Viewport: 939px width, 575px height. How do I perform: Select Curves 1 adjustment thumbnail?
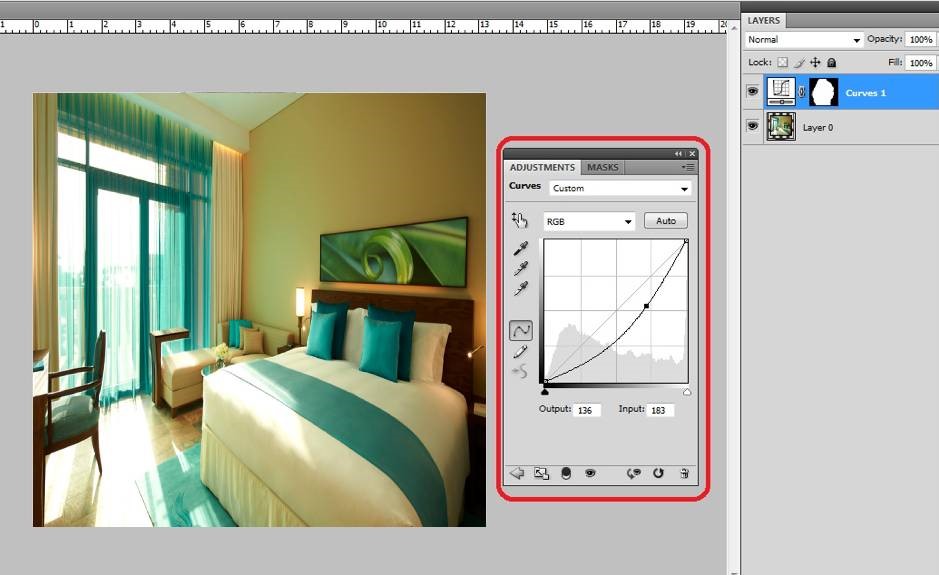click(x=782, y=92)
